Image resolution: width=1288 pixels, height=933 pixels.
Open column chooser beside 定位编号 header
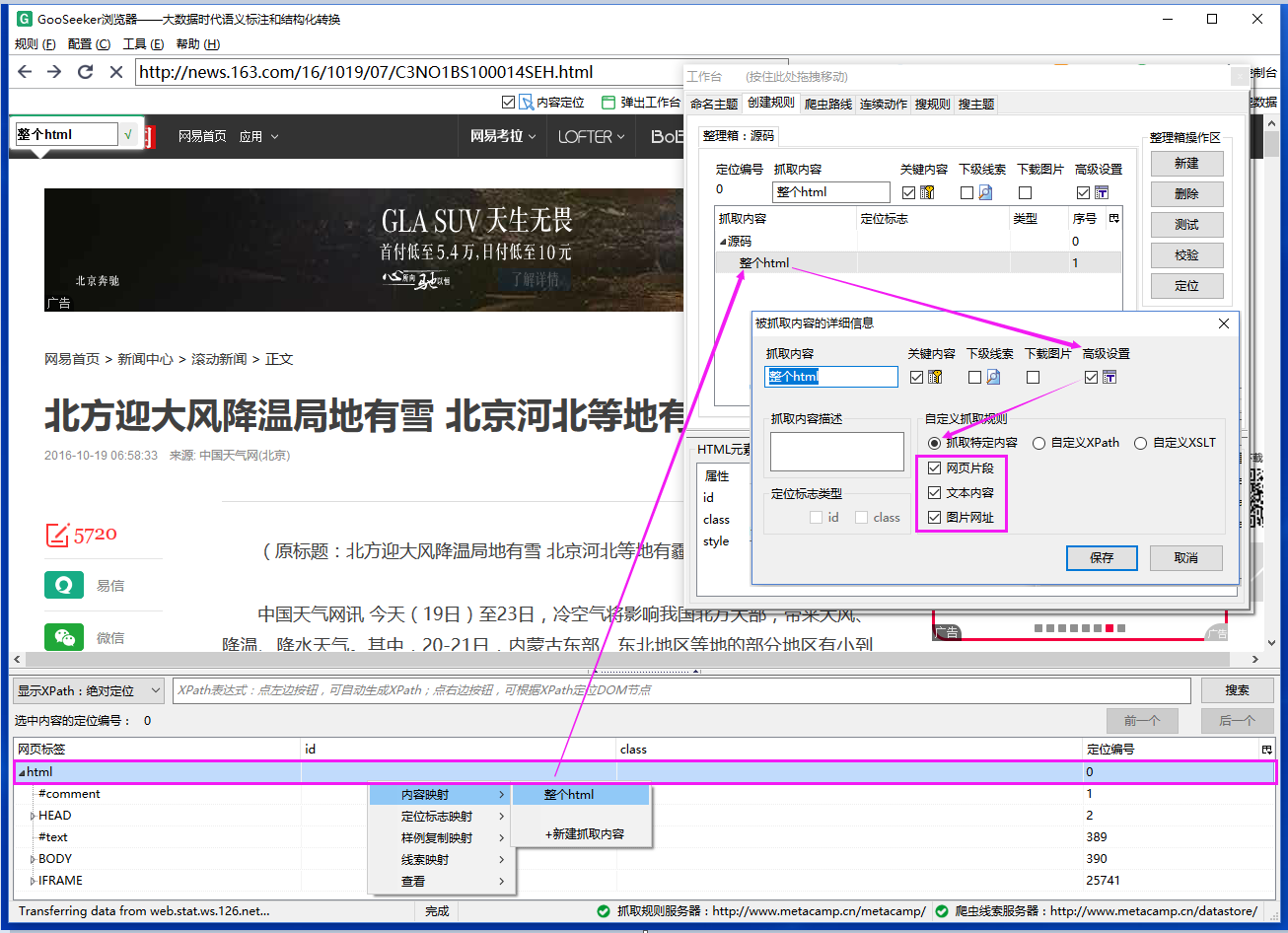1267,750
